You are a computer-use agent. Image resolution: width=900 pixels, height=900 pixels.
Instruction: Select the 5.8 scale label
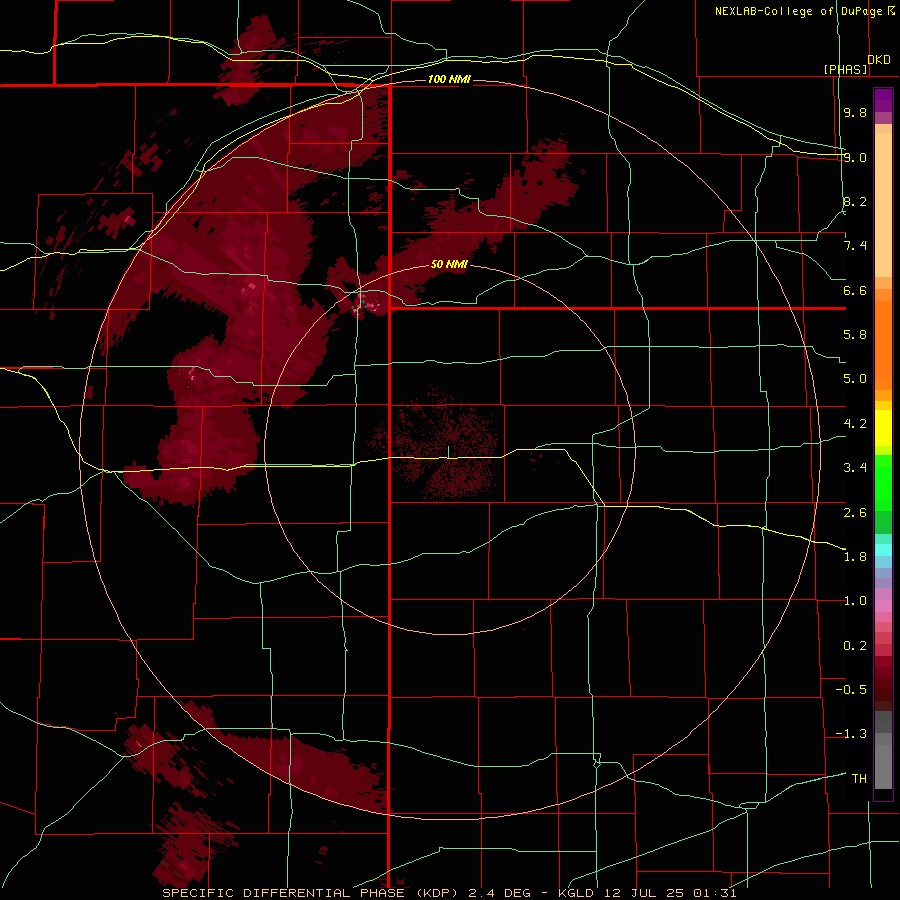[855, 335]
